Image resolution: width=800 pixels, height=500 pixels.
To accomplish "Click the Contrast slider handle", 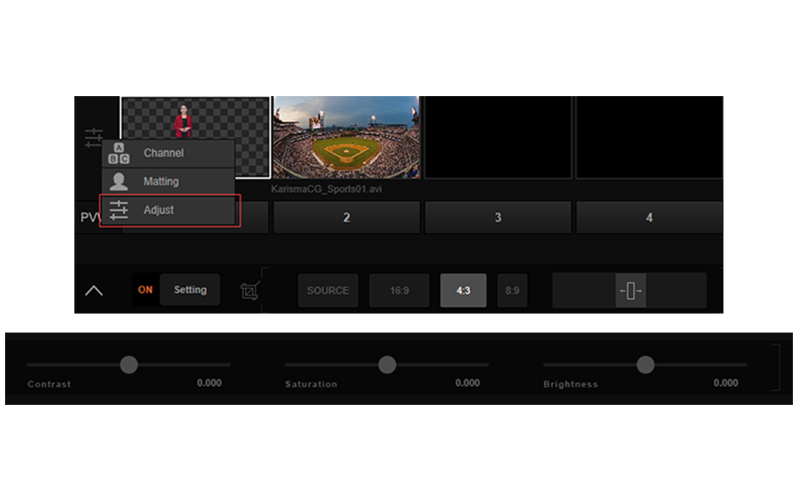I will point(129,365).
